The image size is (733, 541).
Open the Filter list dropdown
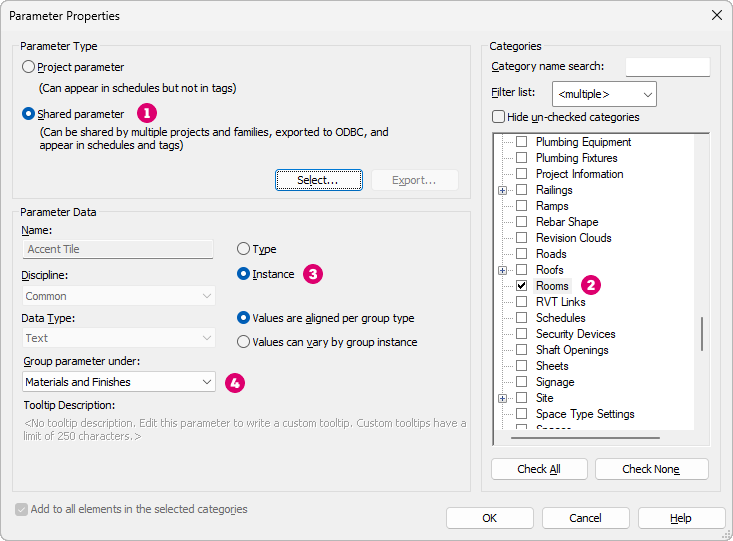(x=604, y=94)
